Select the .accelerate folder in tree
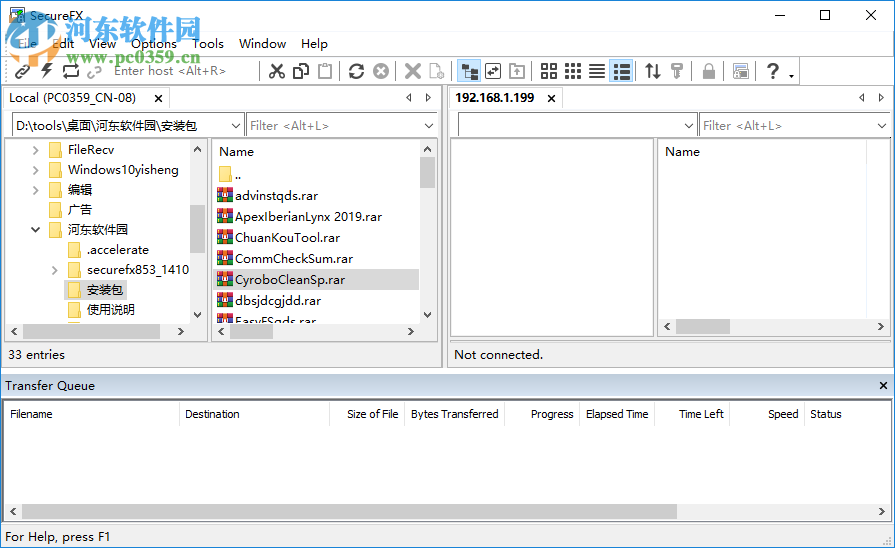 point(118,249)
